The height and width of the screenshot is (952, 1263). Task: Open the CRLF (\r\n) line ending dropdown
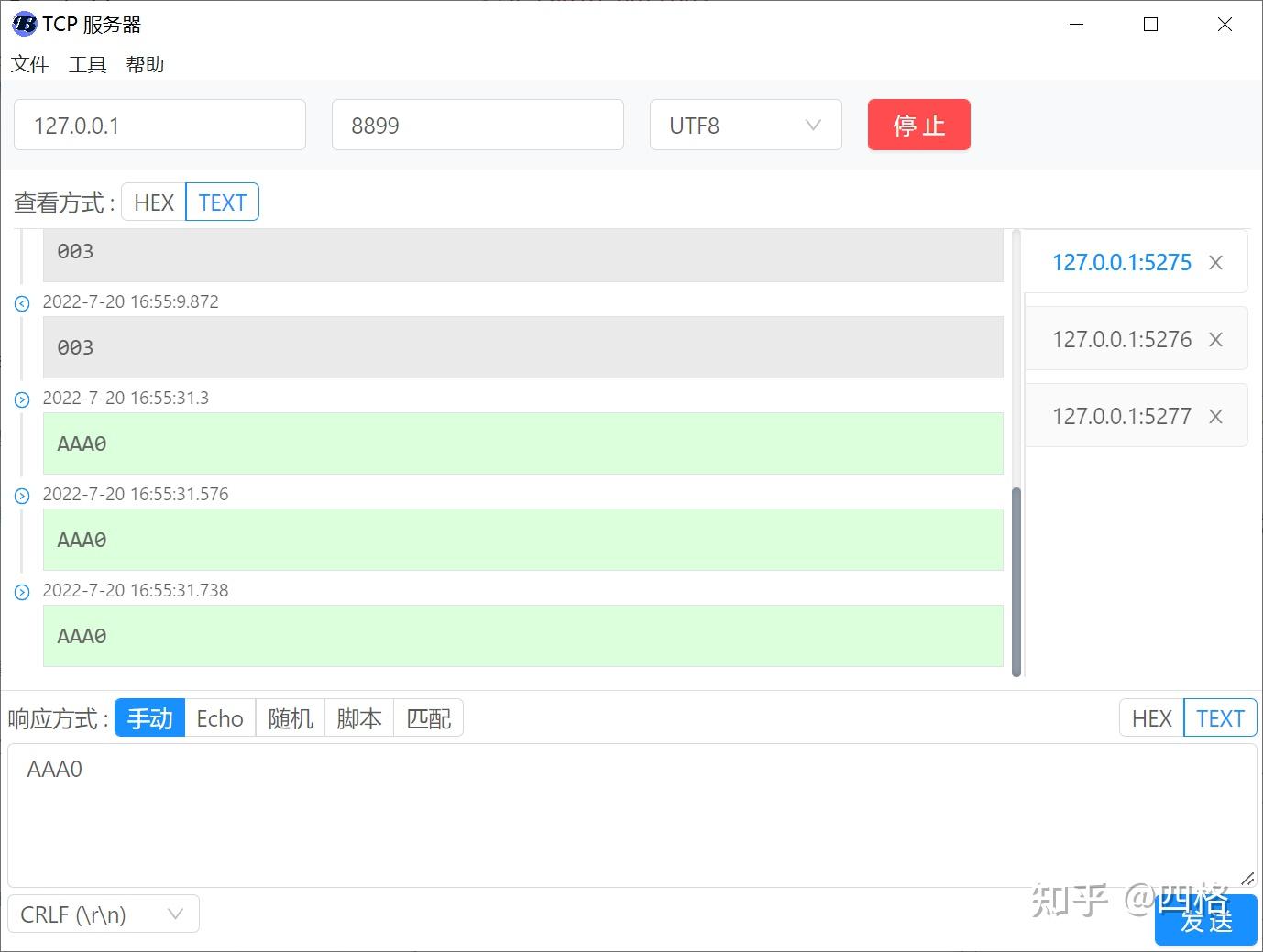(x=104, y=914)
